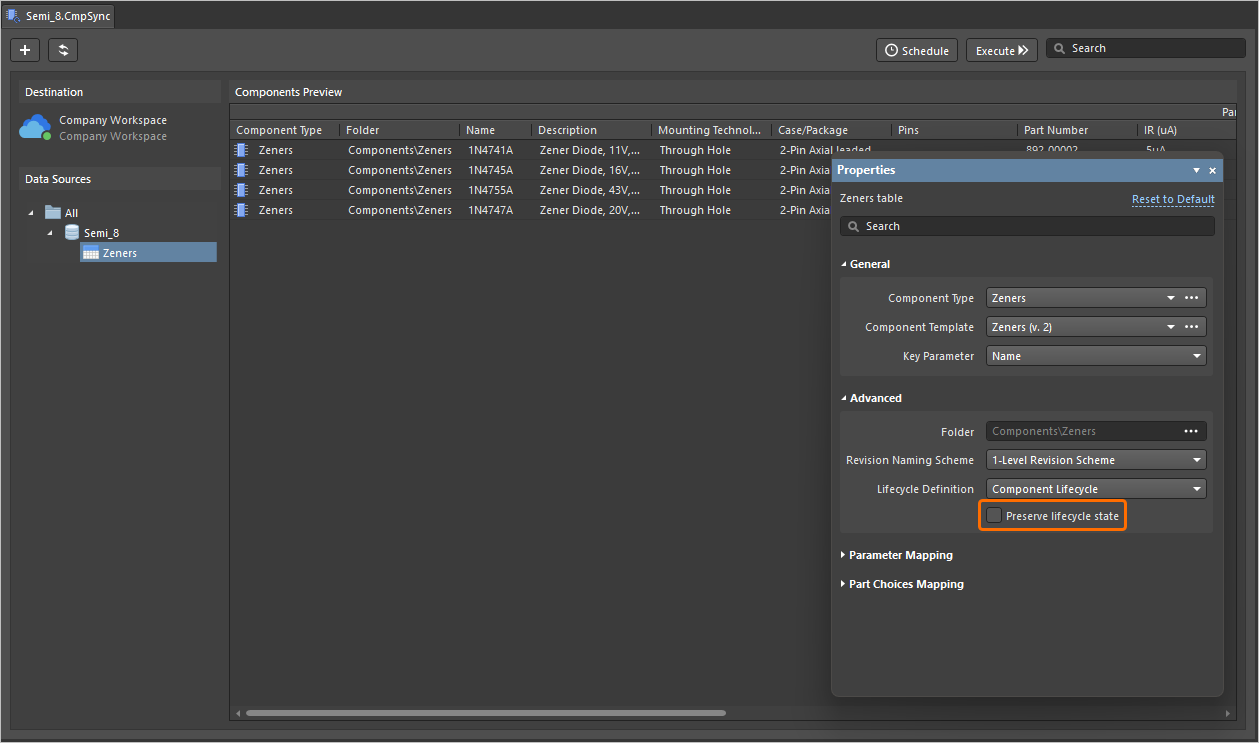Click the Reset to Default link
1259x743 pixels.
tap(1173, 199)
